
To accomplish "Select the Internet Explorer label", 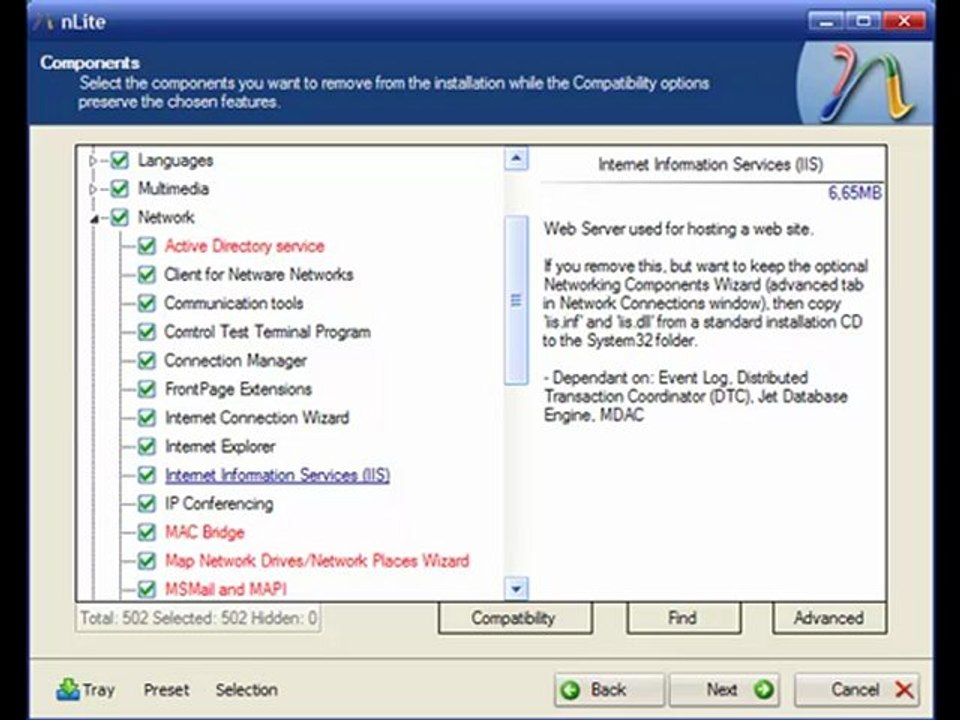I will [220, 446].
